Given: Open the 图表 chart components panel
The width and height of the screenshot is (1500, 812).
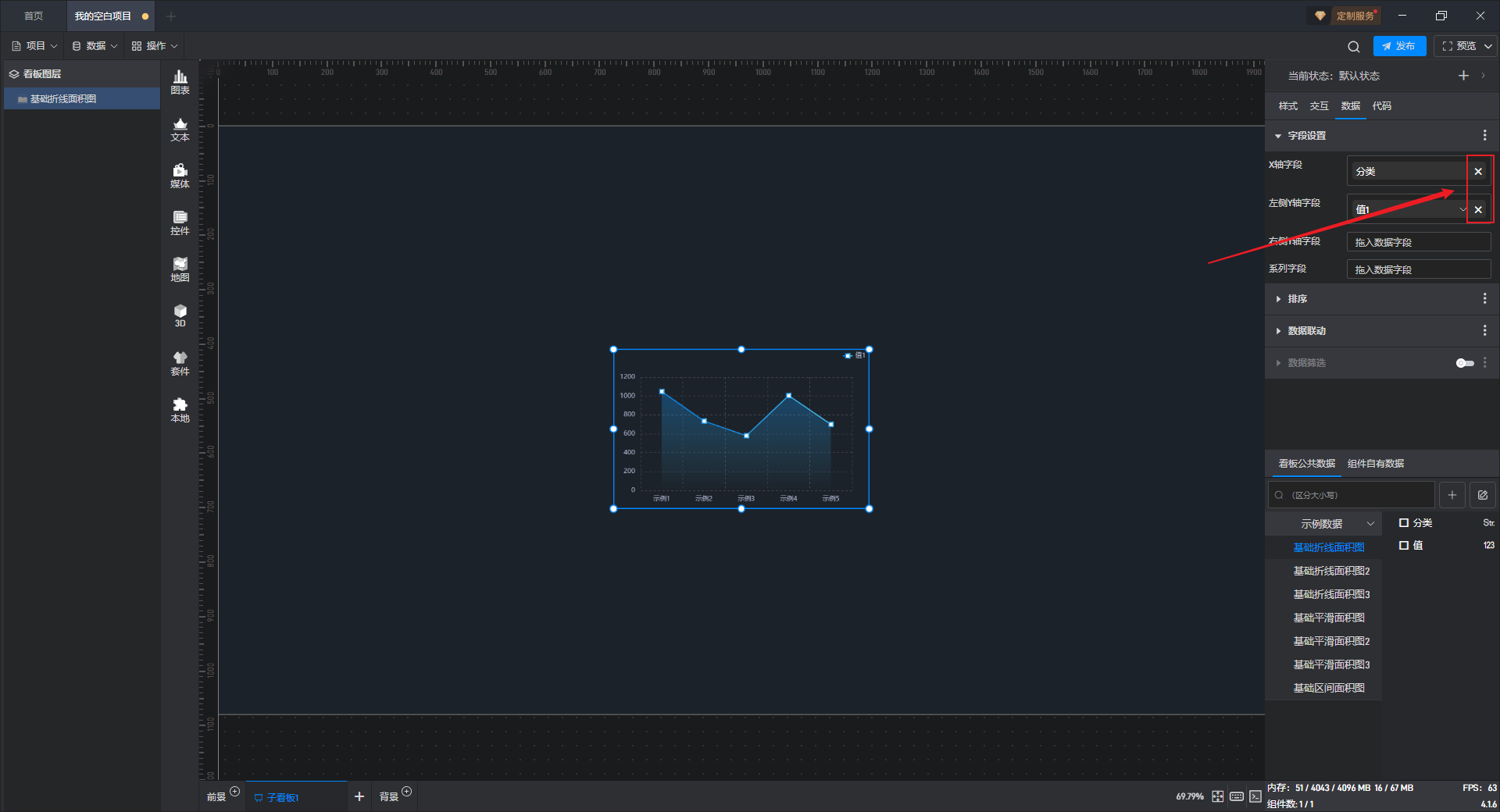Looking at the screenshot, I should click(180, 82).
